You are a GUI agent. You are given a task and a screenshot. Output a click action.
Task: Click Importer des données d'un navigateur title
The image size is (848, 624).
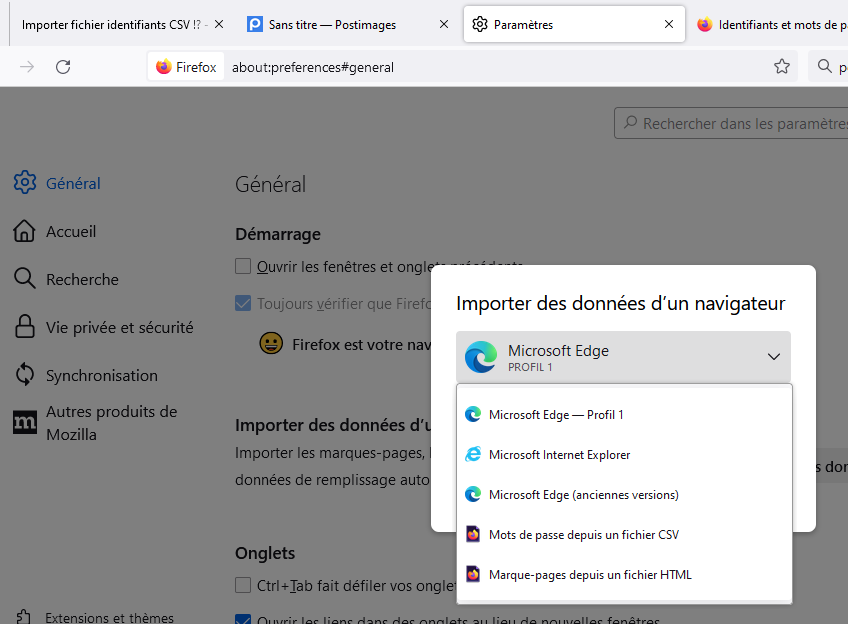(620, 303)
